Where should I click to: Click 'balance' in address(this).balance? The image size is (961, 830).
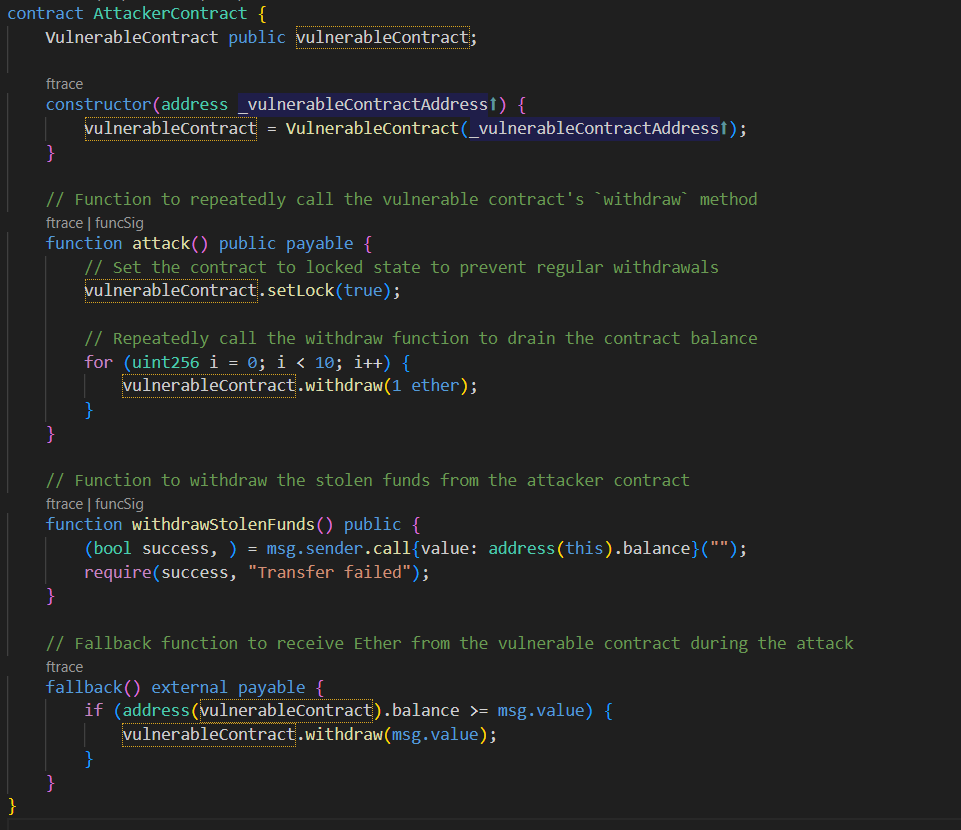coord(656,549)
